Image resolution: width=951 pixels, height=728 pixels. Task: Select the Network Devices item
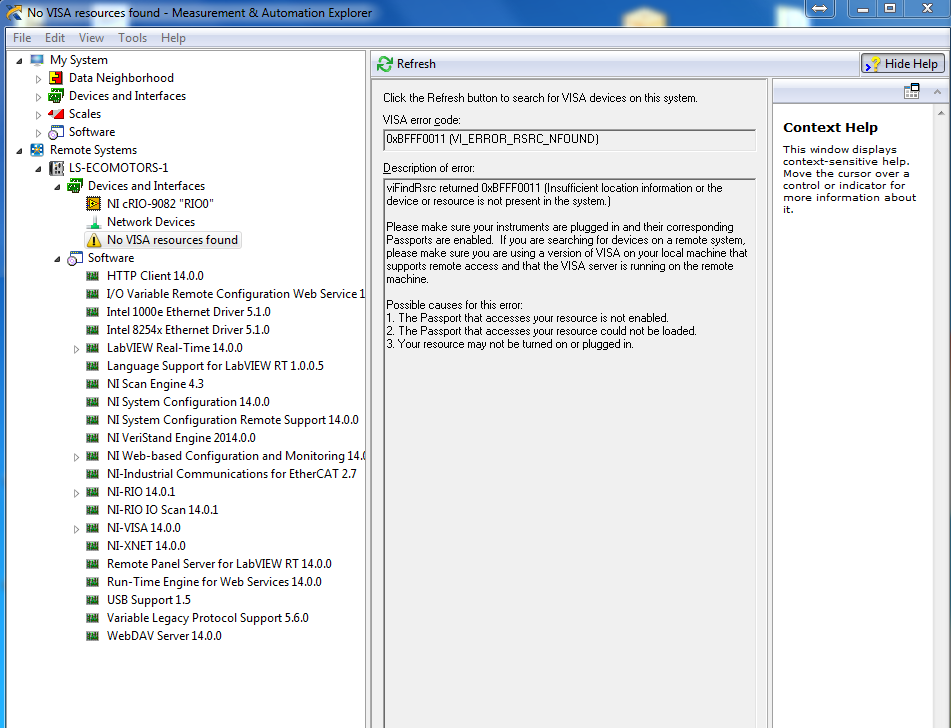tap(151, 222)
